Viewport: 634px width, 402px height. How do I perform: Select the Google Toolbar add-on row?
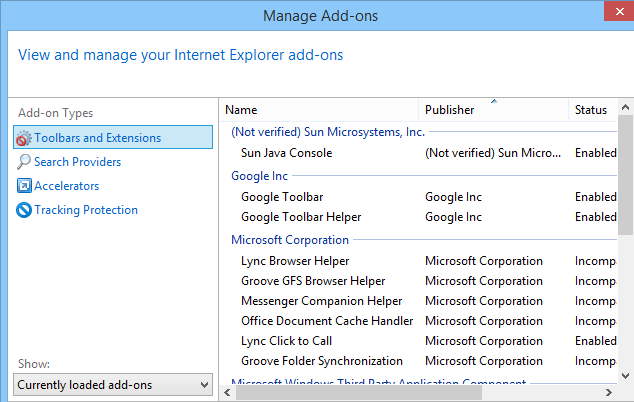point(418,197)
